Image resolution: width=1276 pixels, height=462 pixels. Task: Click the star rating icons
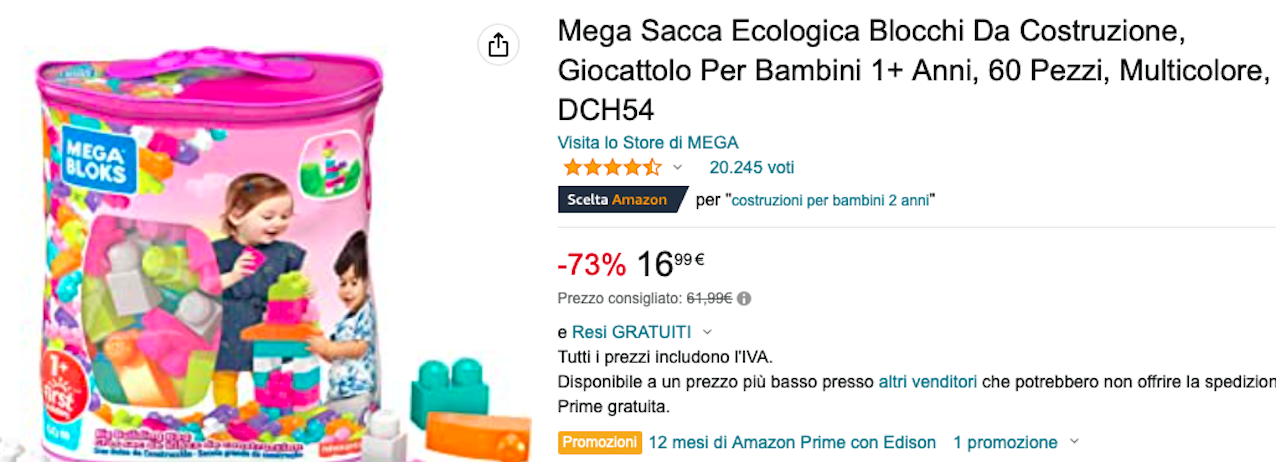pos(612,167)
